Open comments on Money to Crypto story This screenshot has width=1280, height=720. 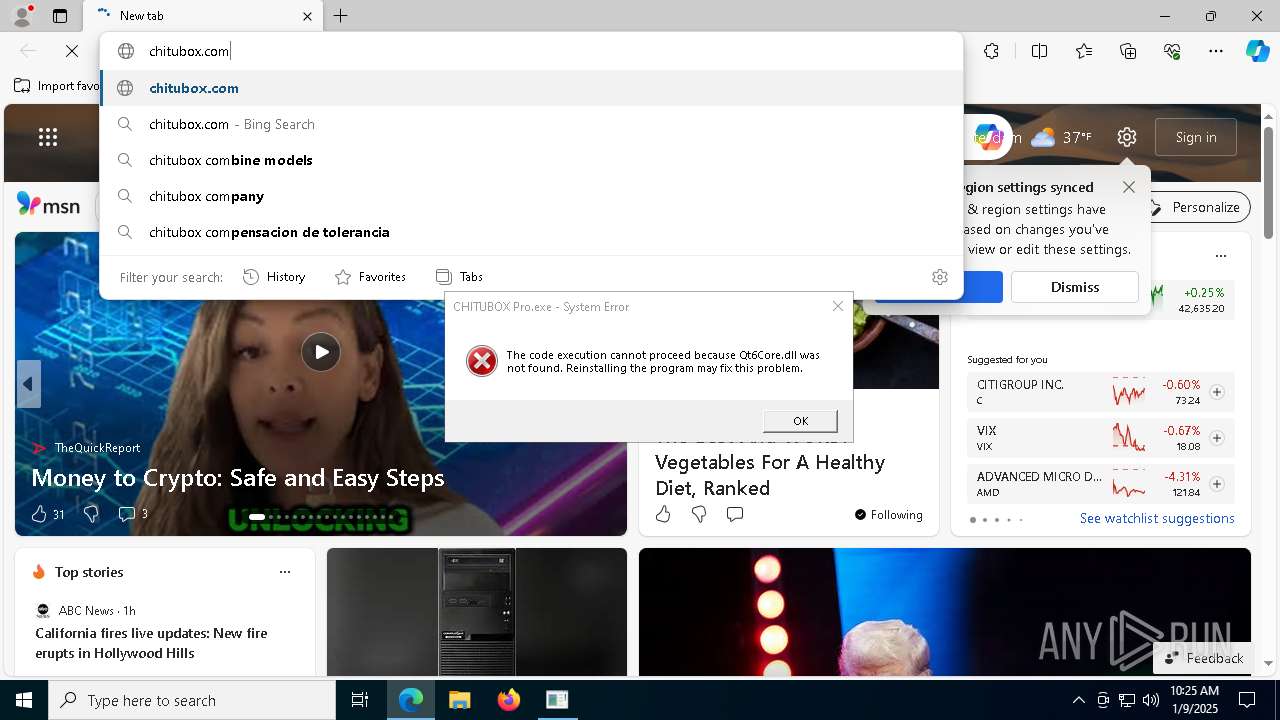click(x=133, y=514)
